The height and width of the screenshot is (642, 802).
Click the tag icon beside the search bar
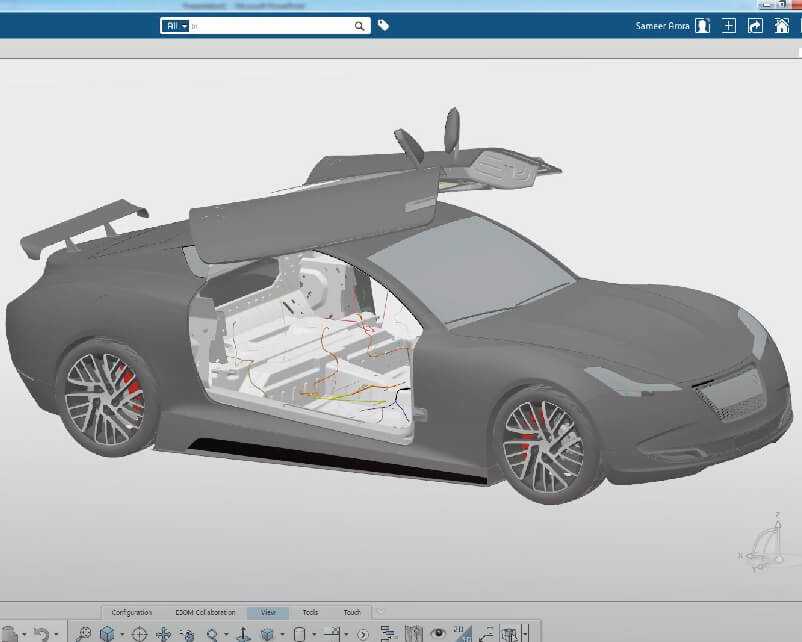[382, 25]
